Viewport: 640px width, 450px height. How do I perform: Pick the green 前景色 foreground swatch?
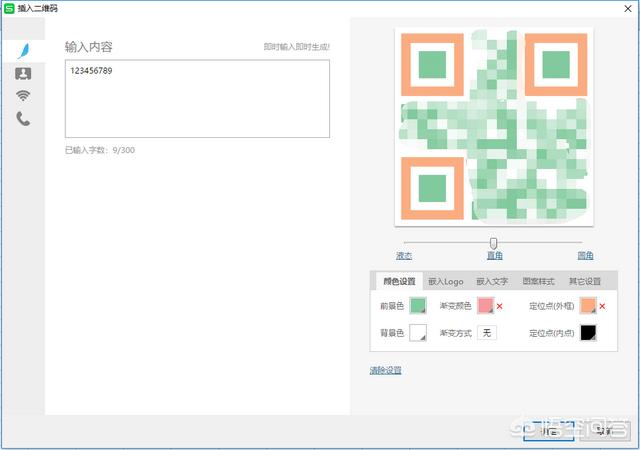418,306
